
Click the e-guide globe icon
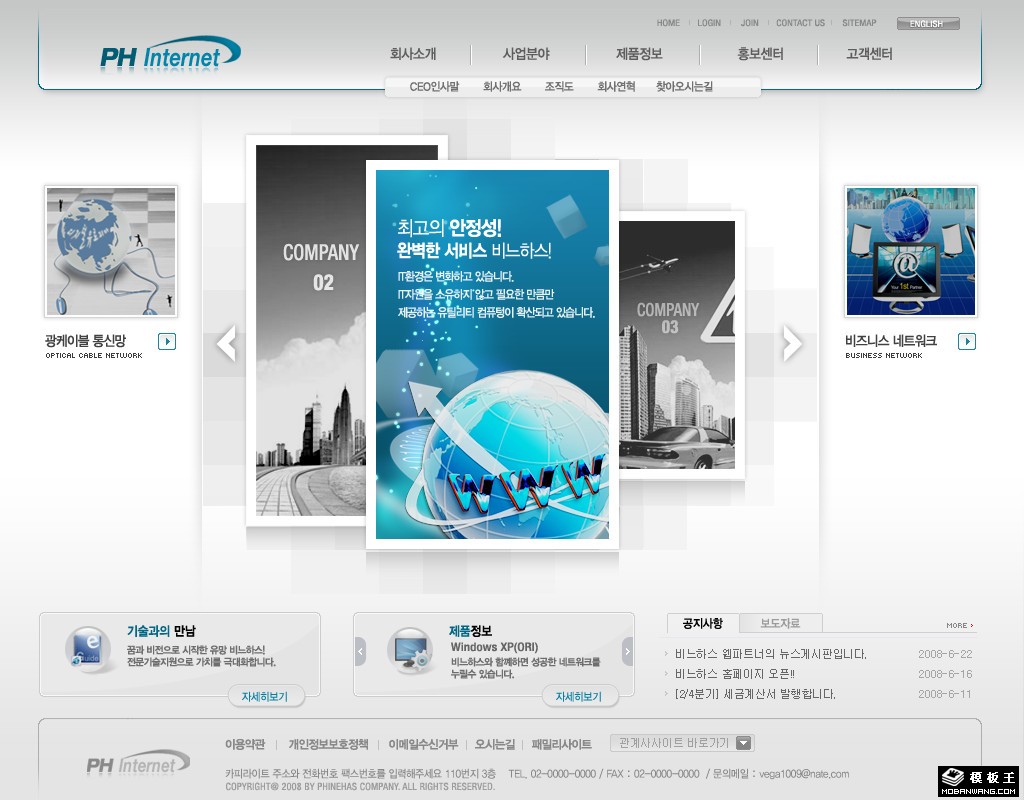(x=88, y=648)
